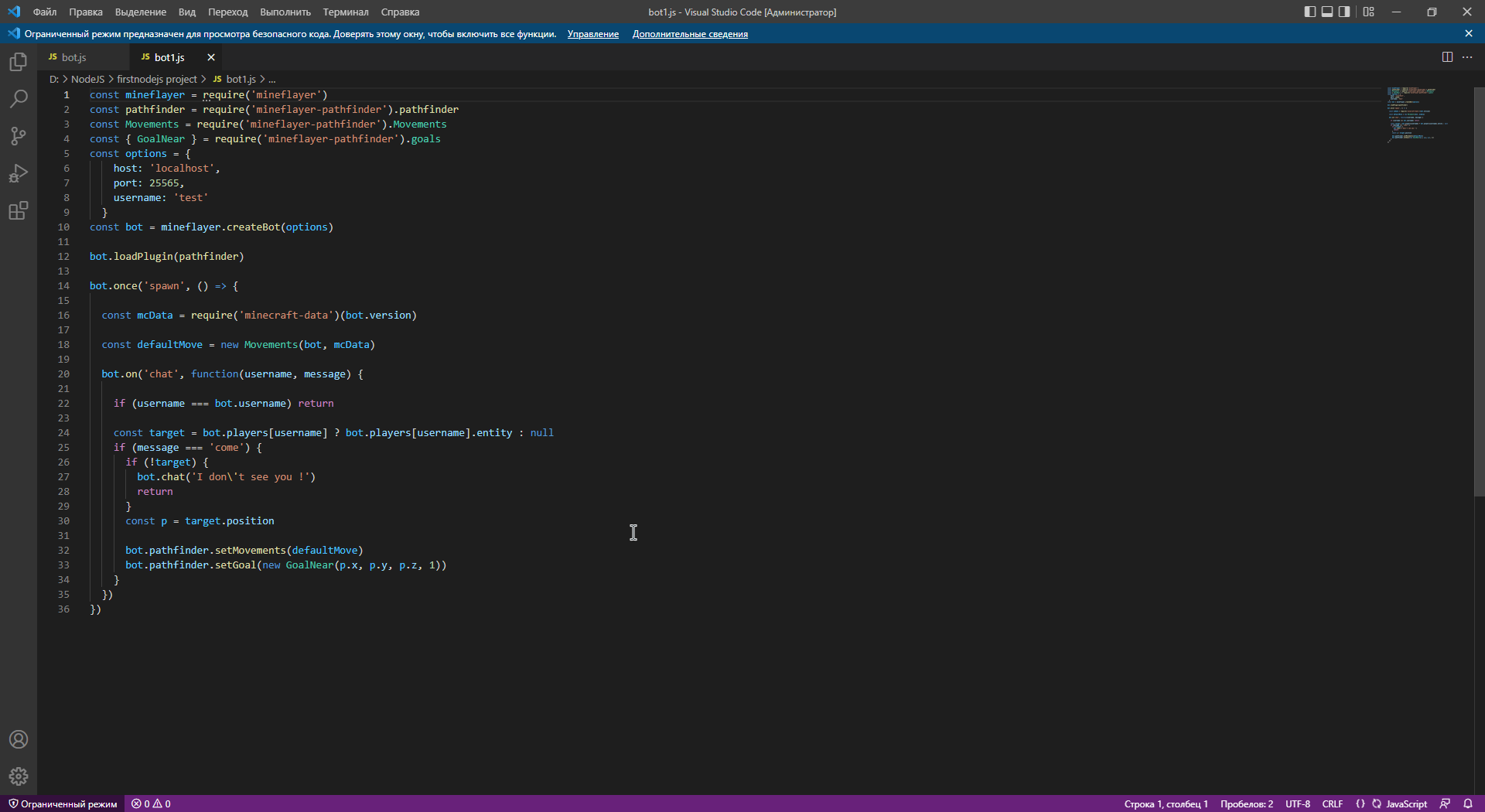
Task: Open the Терминал menu
Action: point(345,12)
